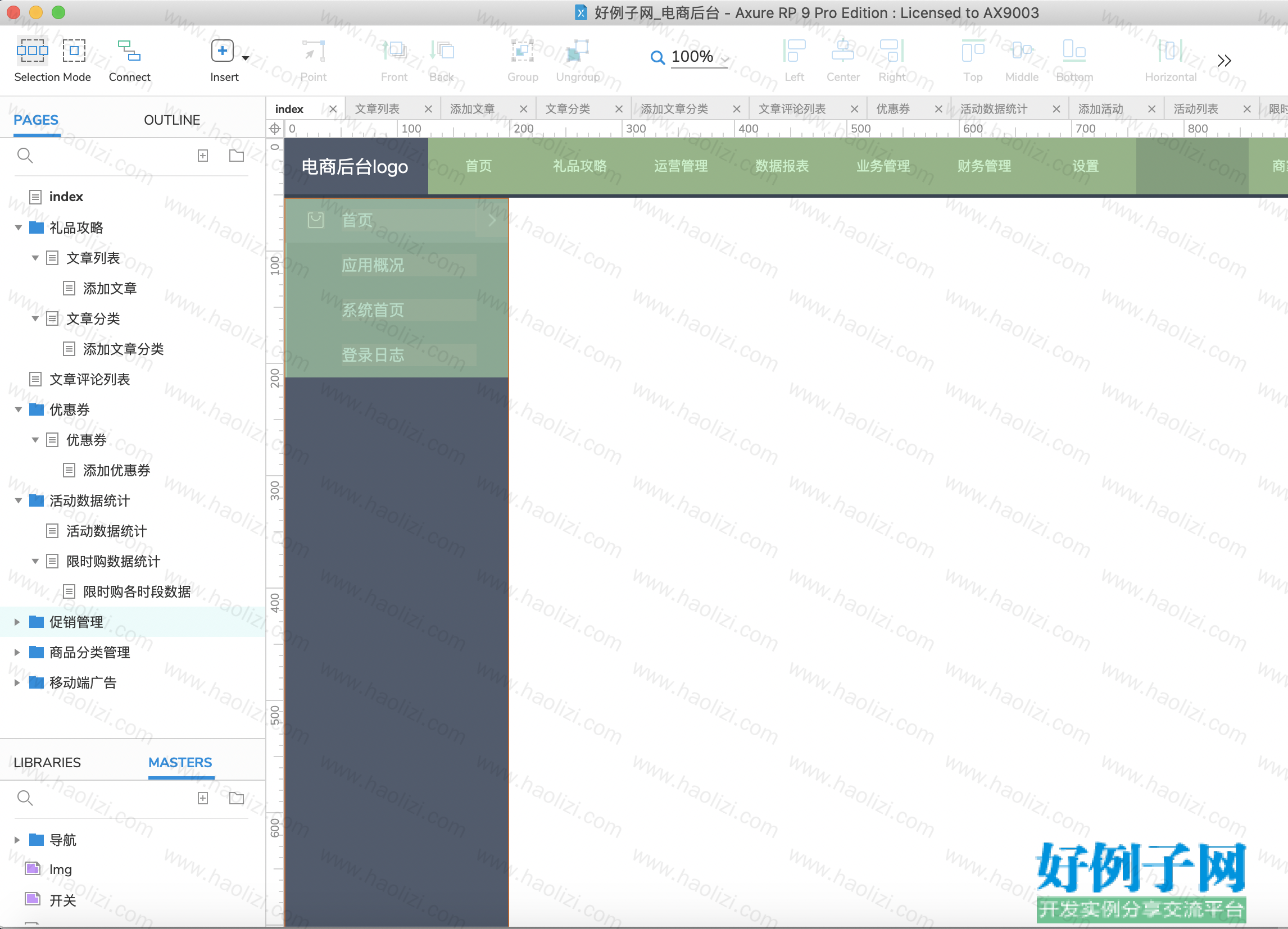Viewport: 1288px width, 929px height.
Task: Close the 活动数据统计 document tab
Action: pos(1056,109)
